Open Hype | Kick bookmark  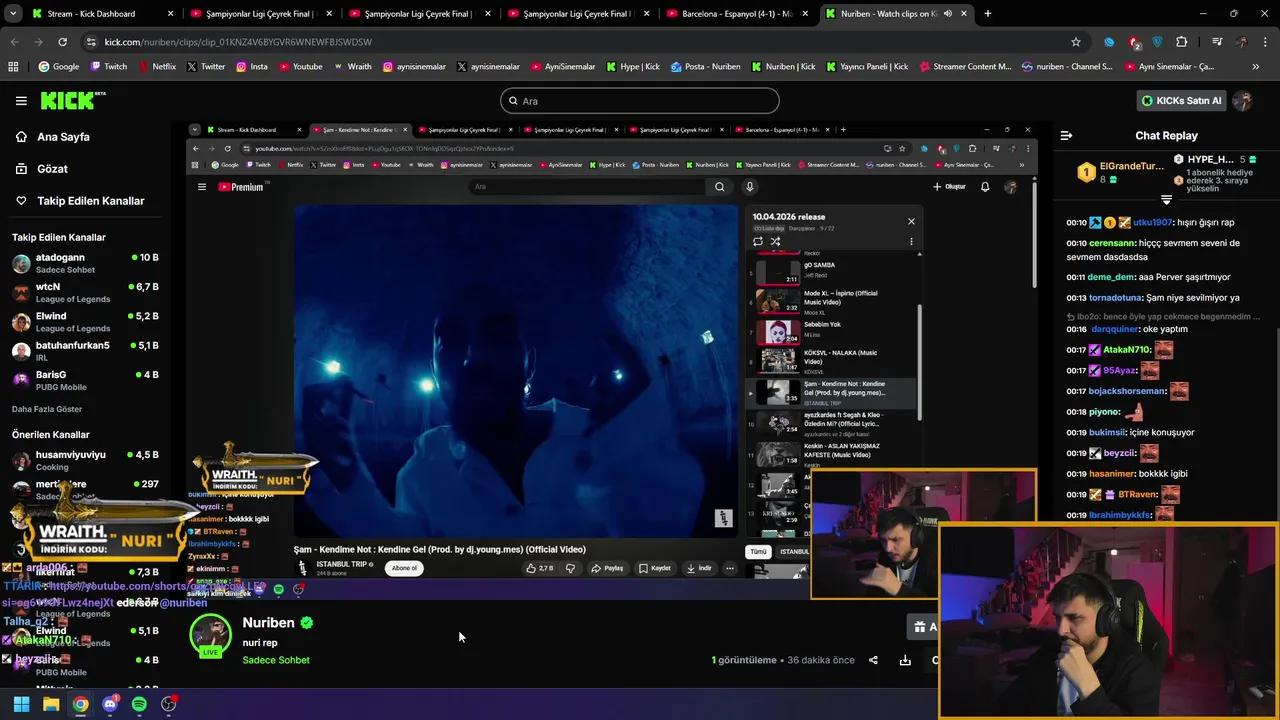pos(633,67)
